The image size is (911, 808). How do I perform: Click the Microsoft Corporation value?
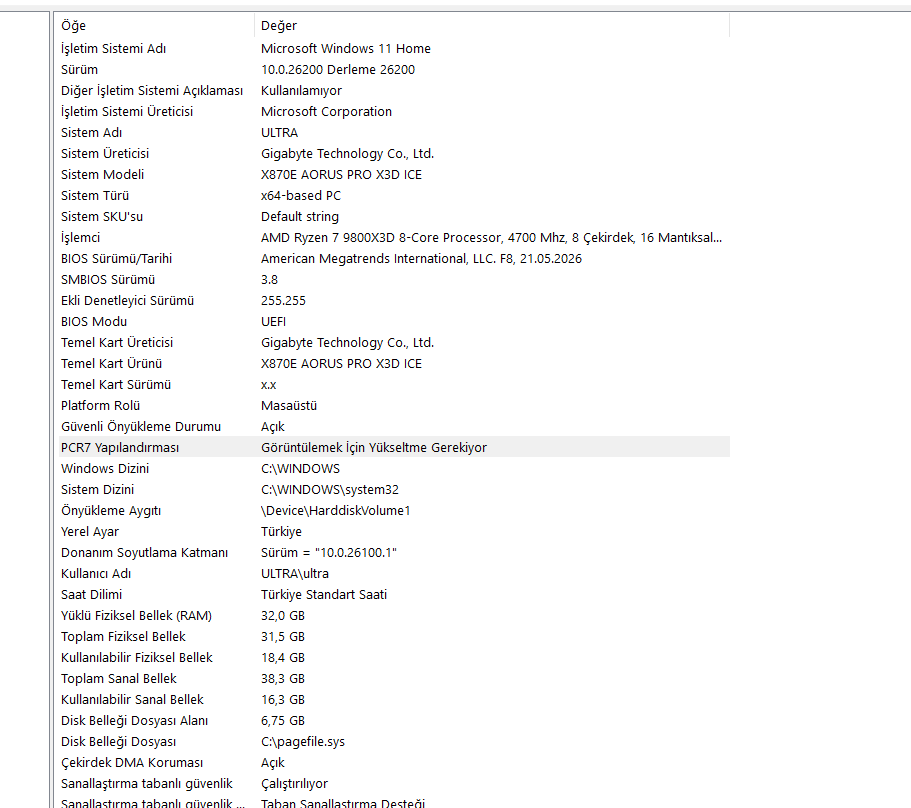click(326, 112)
